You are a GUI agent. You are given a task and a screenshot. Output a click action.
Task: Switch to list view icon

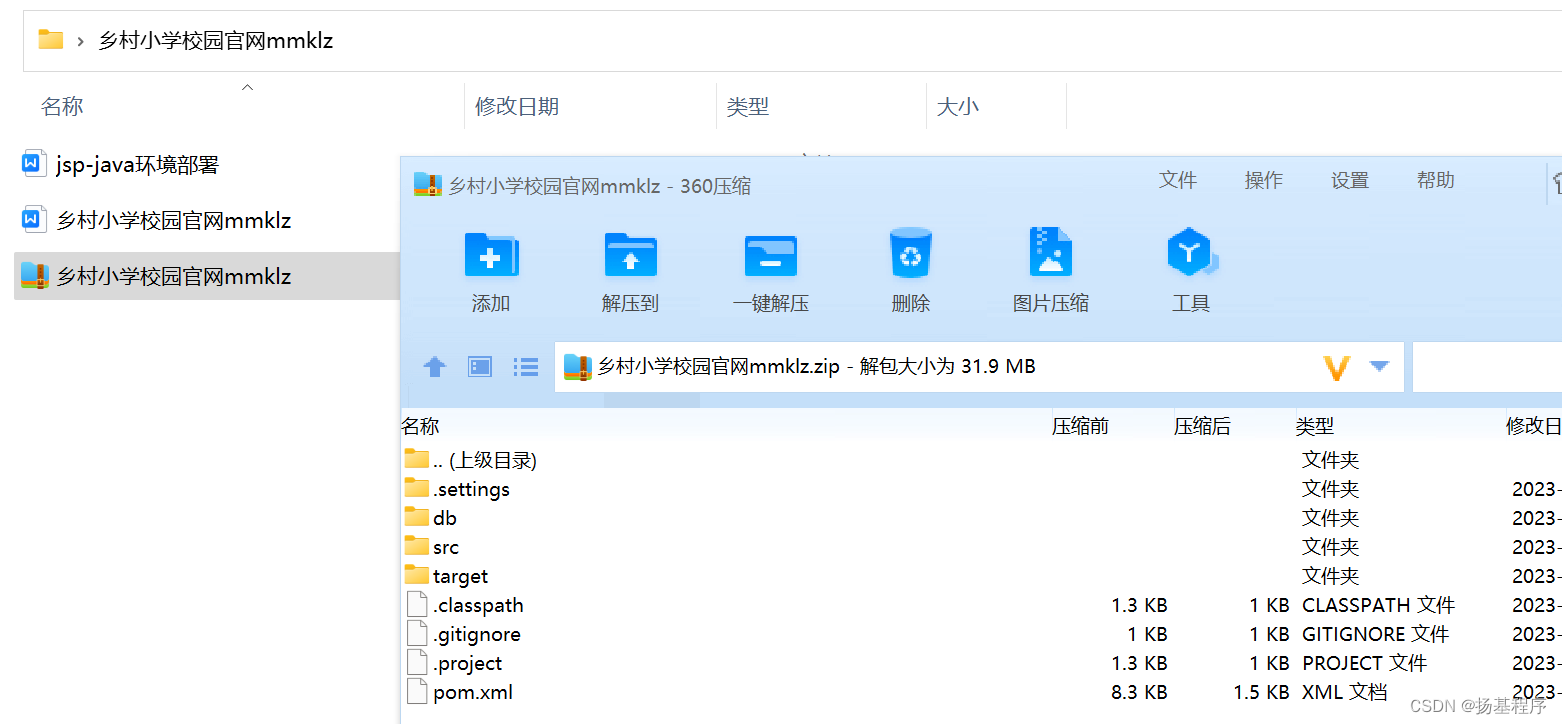[x=525, y=366]
